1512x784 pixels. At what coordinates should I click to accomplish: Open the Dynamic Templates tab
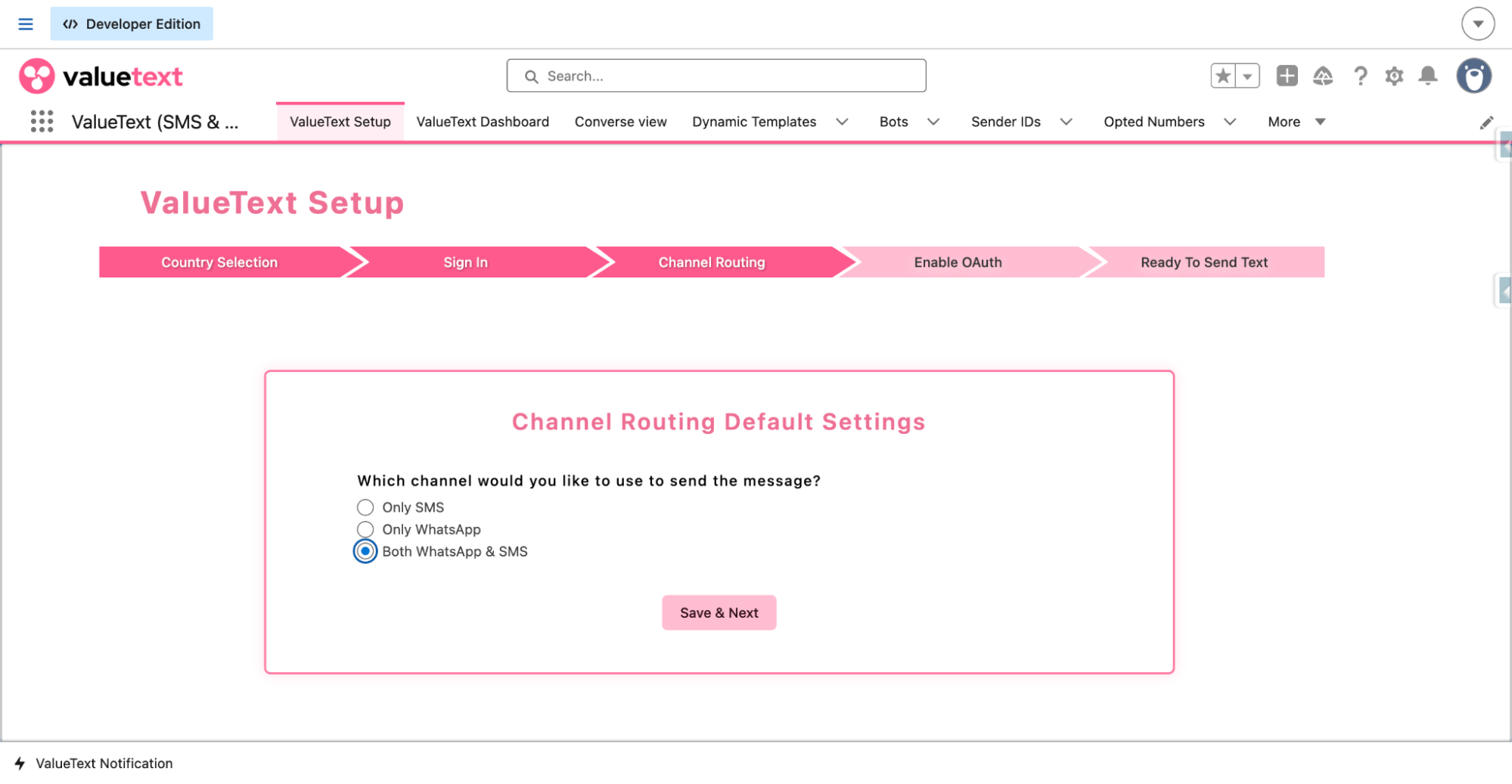point(754,122)
